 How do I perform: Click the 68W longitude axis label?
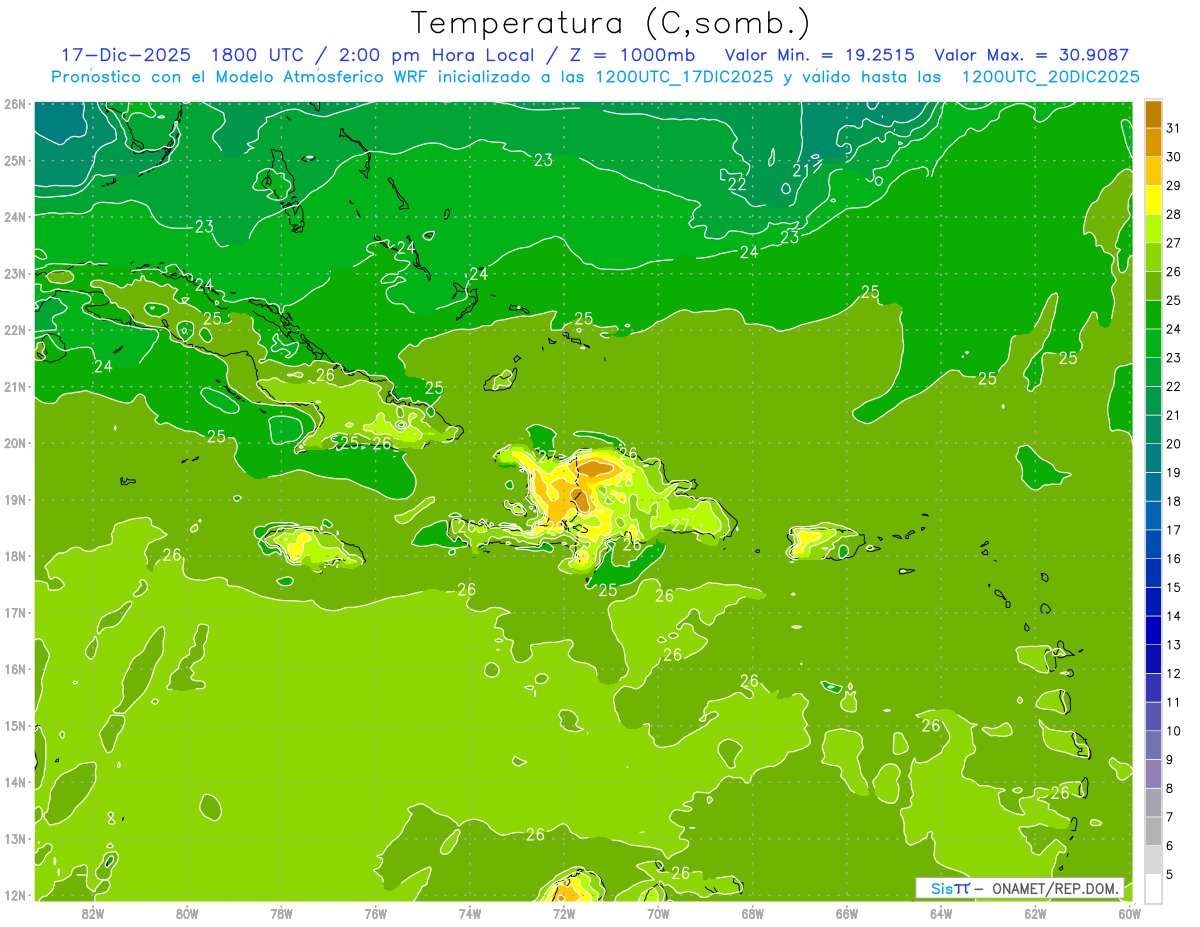point(753,913)
